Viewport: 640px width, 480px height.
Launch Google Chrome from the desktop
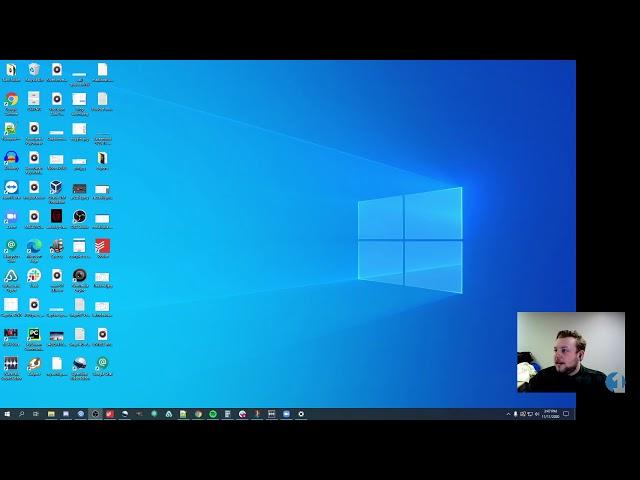(x=11, y=99)
